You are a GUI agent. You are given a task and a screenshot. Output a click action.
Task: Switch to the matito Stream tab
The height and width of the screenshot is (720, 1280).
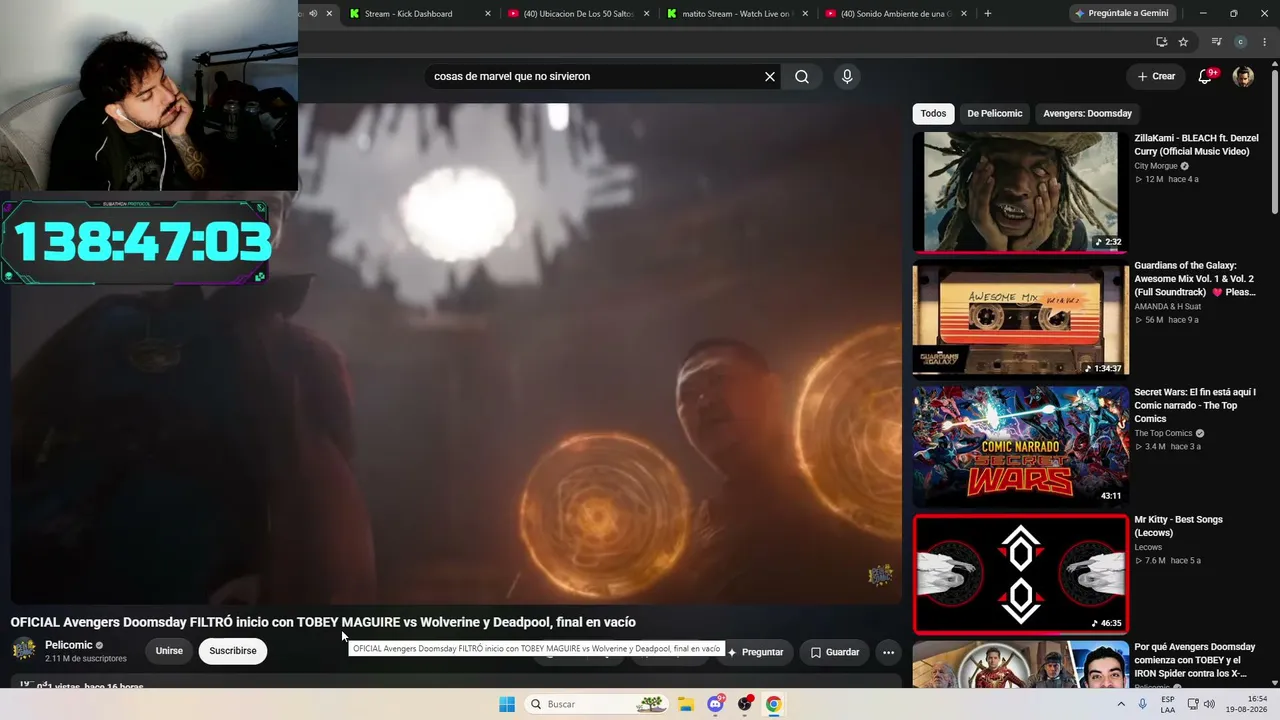[736, 13]
